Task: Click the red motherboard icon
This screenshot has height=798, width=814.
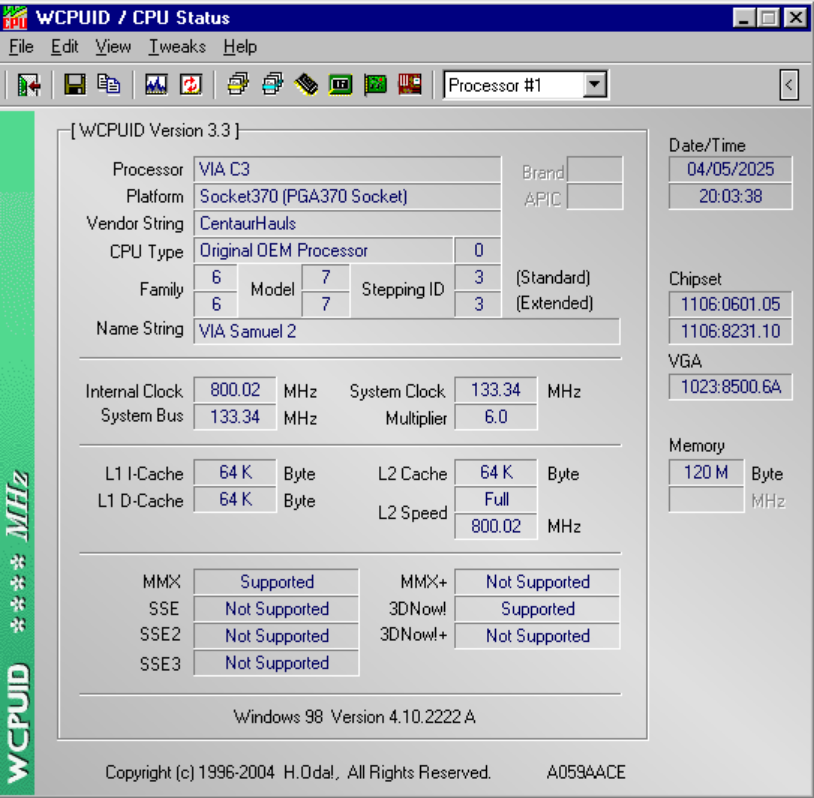Action: pyautogui.click(x=410, y=85)
